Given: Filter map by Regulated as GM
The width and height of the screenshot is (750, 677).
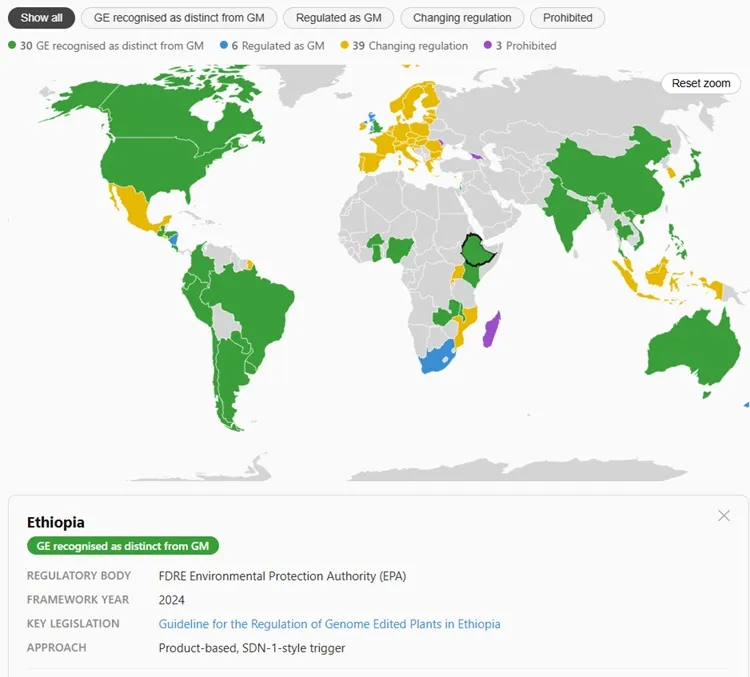Looking at the screenshot, I should pos(338,18).
